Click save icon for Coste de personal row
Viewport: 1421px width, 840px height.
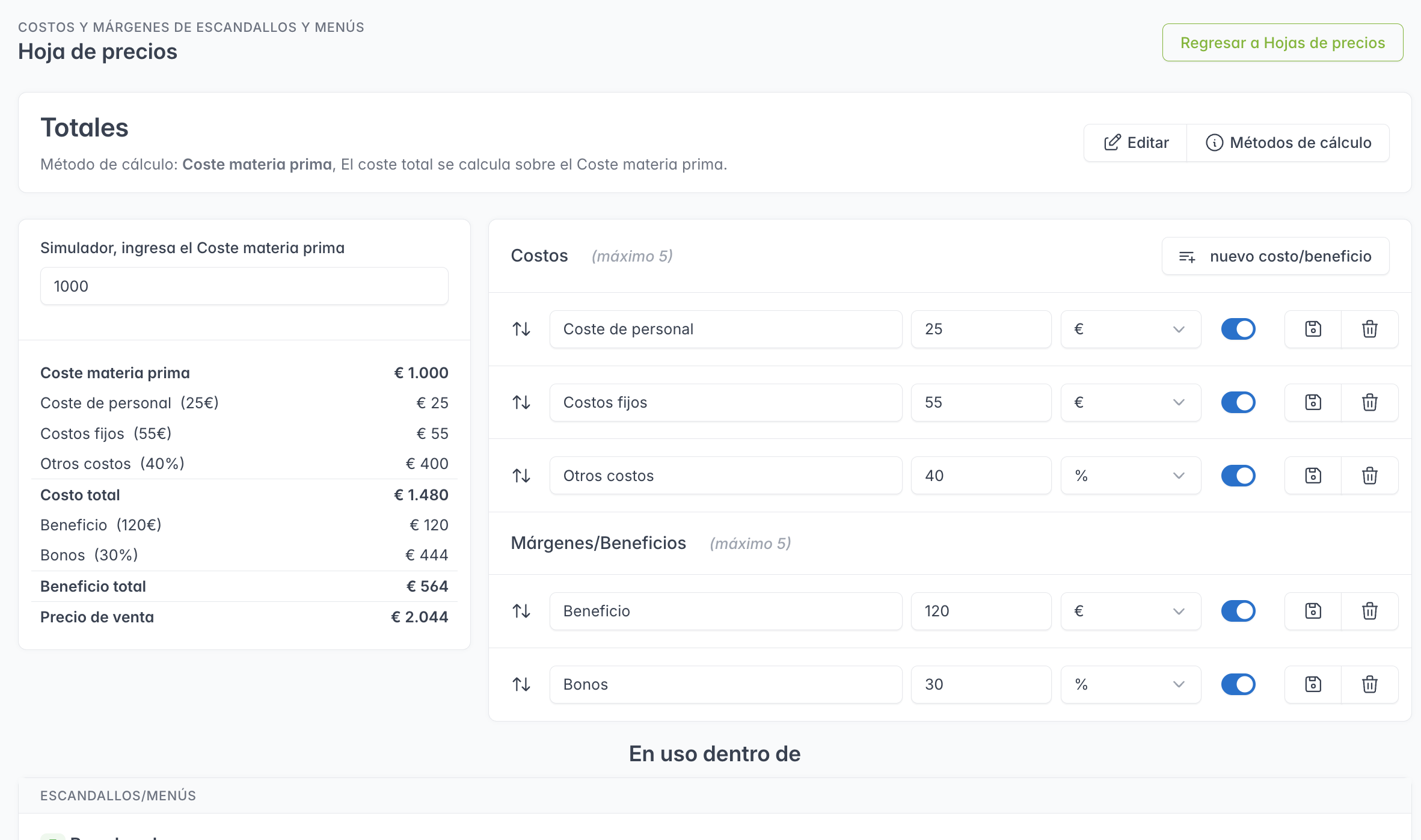pos(1313,329)
